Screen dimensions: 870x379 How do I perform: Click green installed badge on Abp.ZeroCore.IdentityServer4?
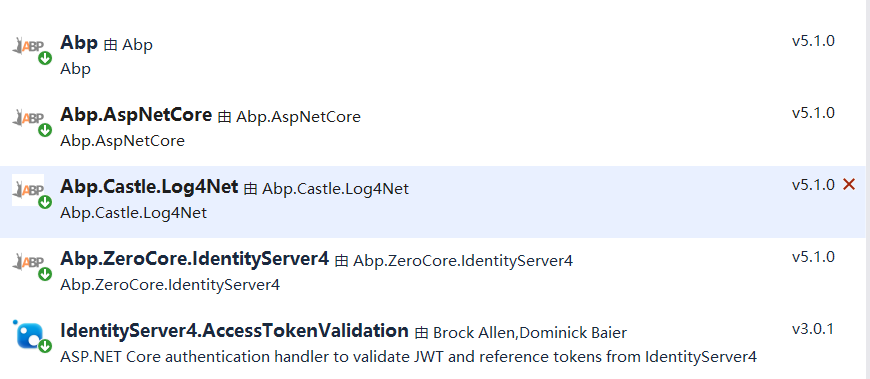(x=45, y=274)
